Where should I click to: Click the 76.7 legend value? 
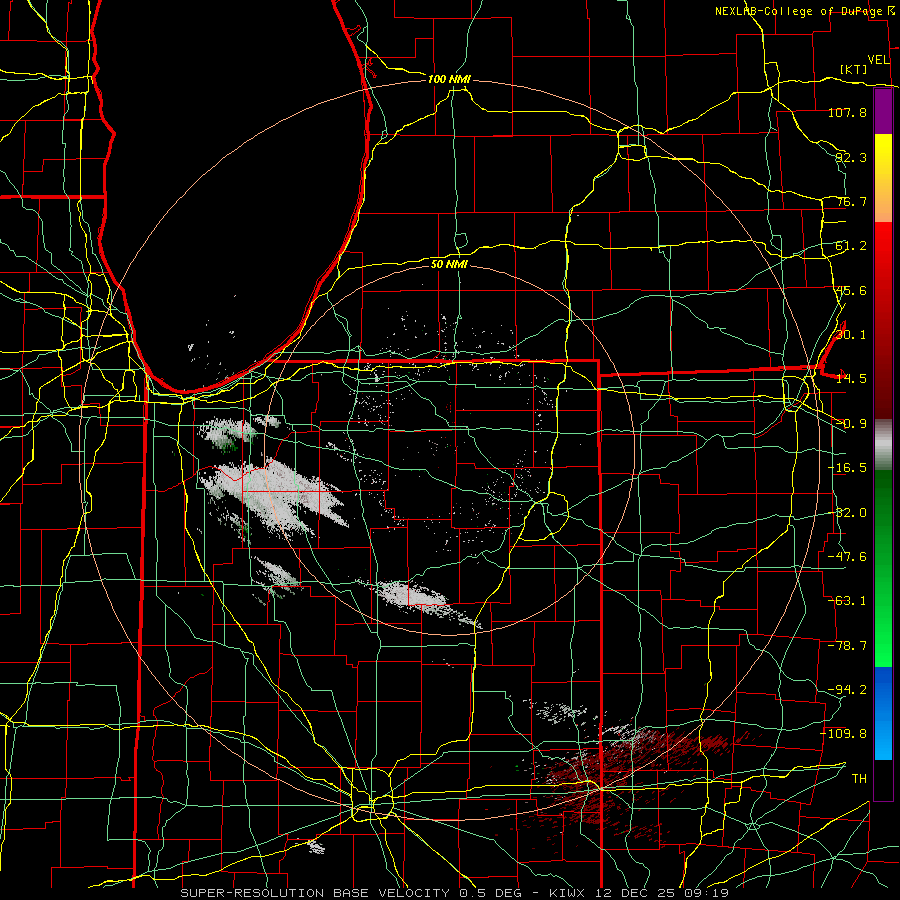[x=851, y=201]
